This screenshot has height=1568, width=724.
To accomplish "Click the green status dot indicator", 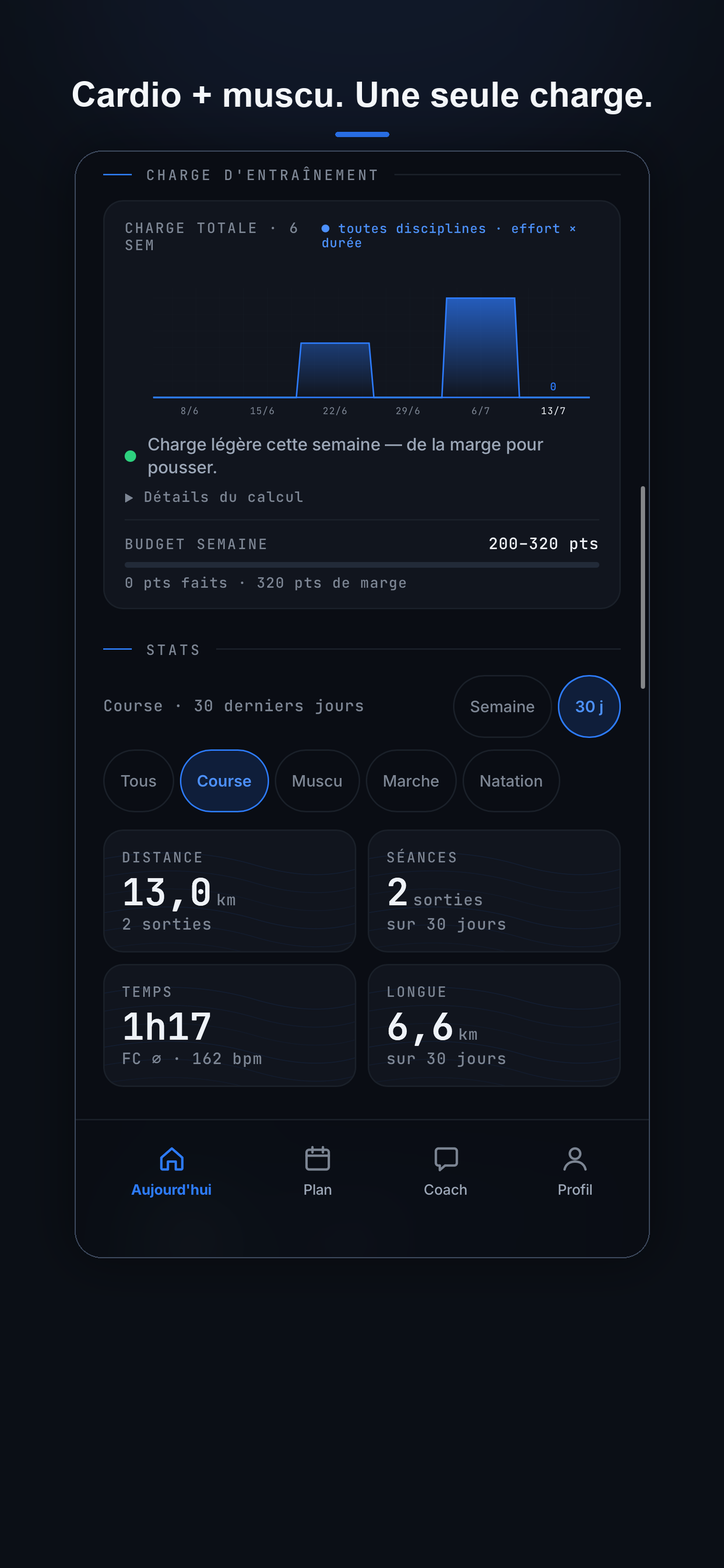I will click(x=130, y=456).
